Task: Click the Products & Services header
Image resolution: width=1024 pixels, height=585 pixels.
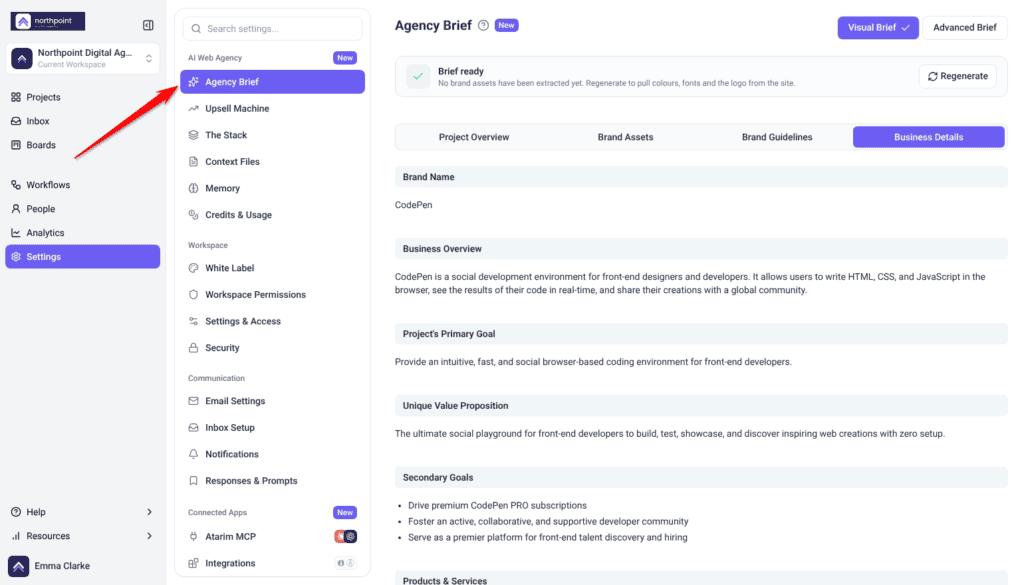Action: point(701,578)
